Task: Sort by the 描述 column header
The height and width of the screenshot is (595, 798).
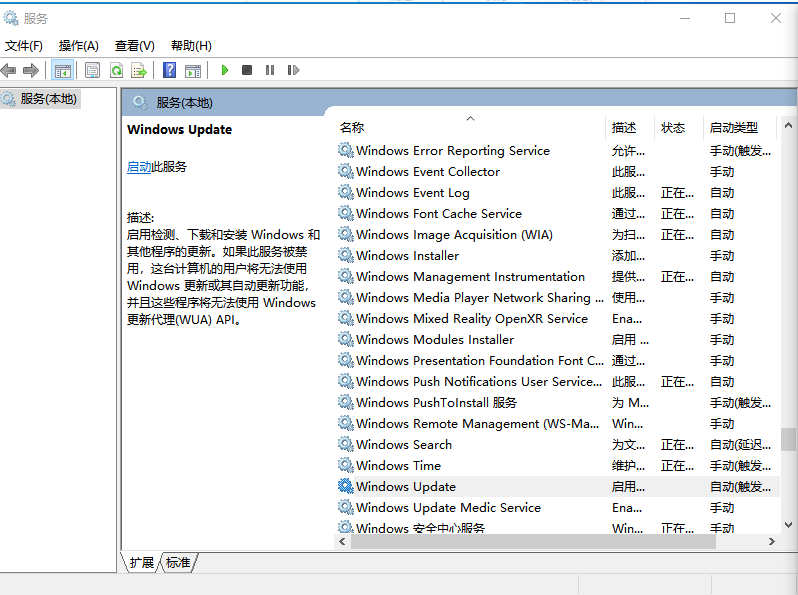Action: (630, 127)
